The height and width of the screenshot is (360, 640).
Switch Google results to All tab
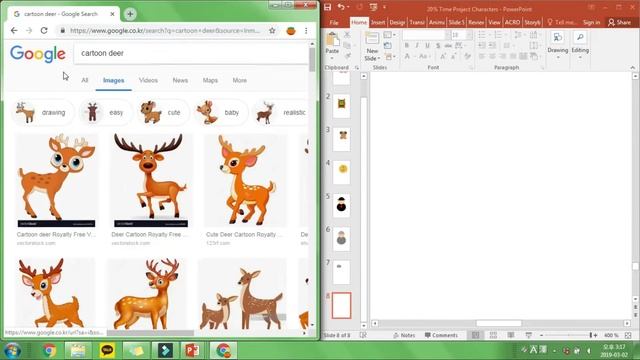pyautogui.click(x=84, y=80)
